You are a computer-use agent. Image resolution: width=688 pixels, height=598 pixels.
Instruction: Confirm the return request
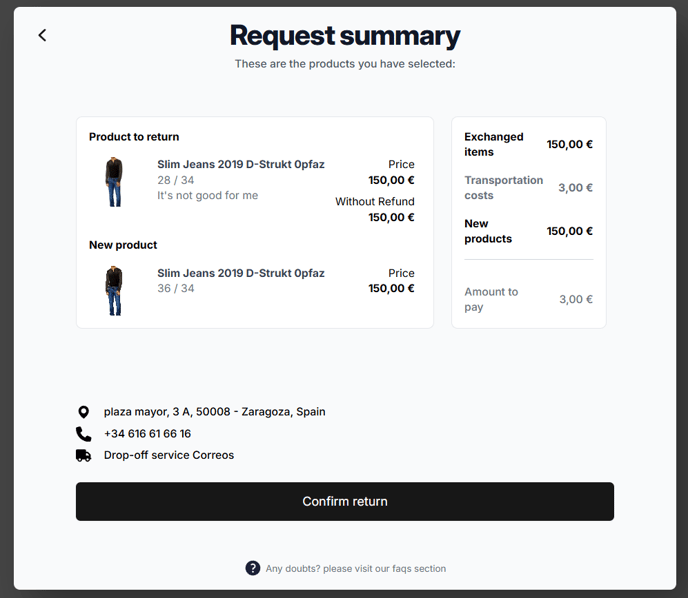tap(345, 501)
